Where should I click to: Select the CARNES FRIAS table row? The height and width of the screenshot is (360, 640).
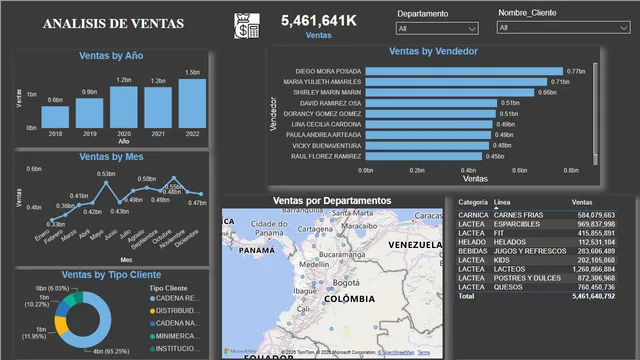(x=536, y=215)
